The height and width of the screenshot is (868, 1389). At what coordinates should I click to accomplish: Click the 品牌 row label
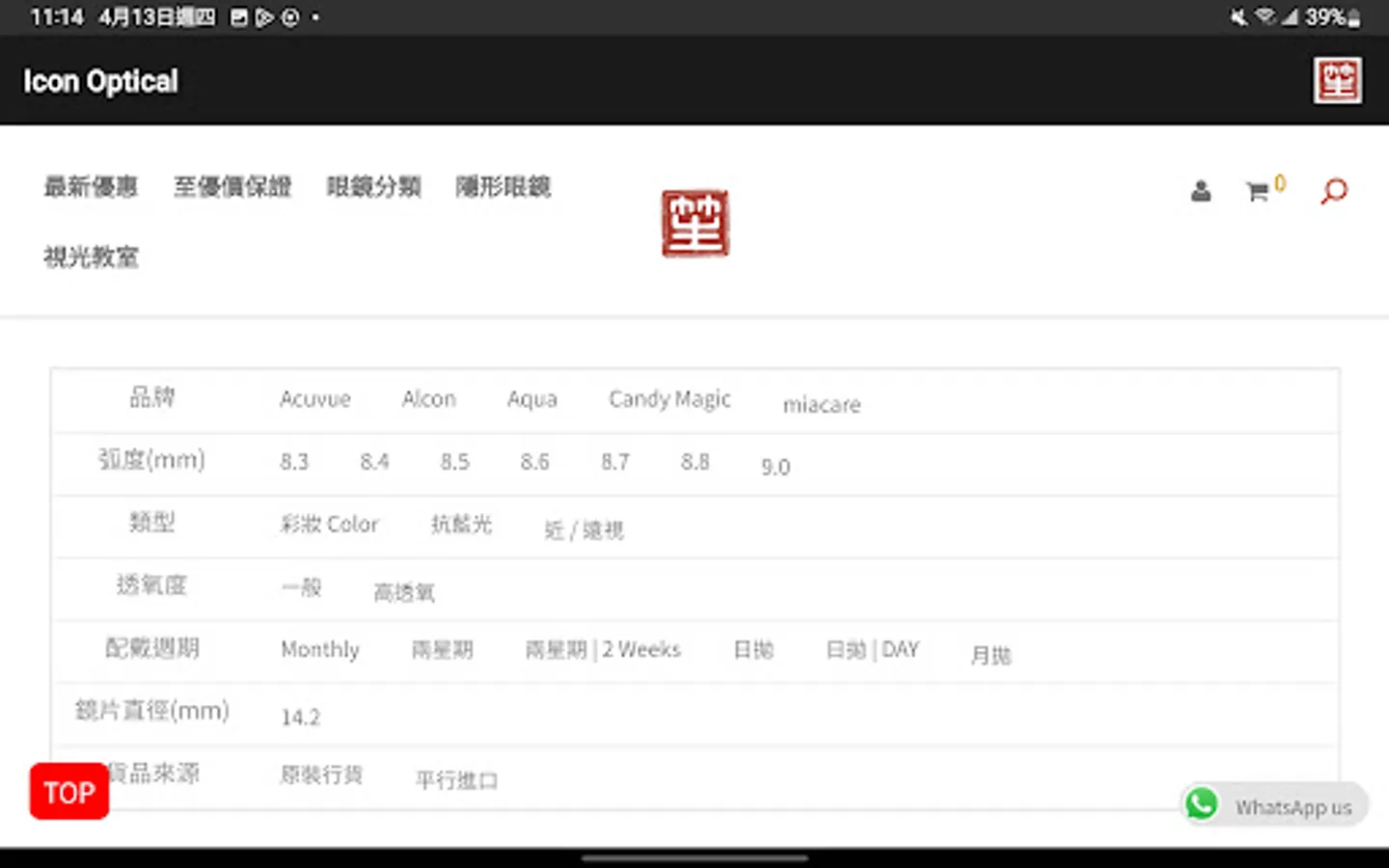click(151, 396)
